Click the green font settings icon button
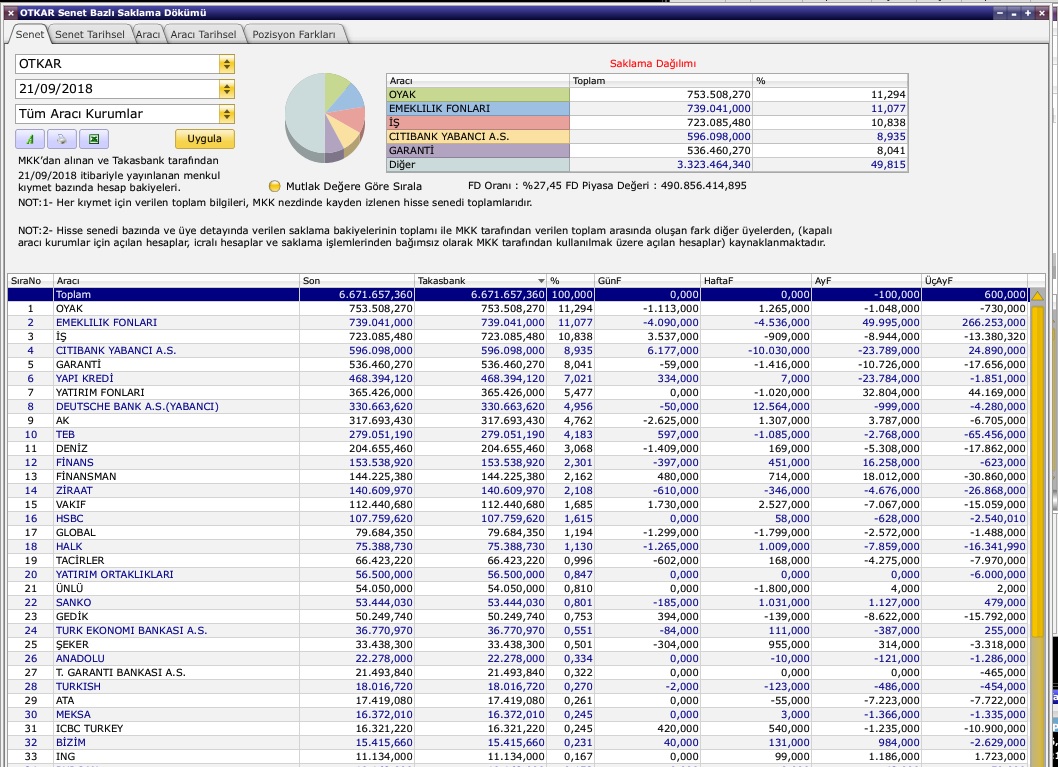Viewport: 1058px width, 767px height. pos(30,139)
